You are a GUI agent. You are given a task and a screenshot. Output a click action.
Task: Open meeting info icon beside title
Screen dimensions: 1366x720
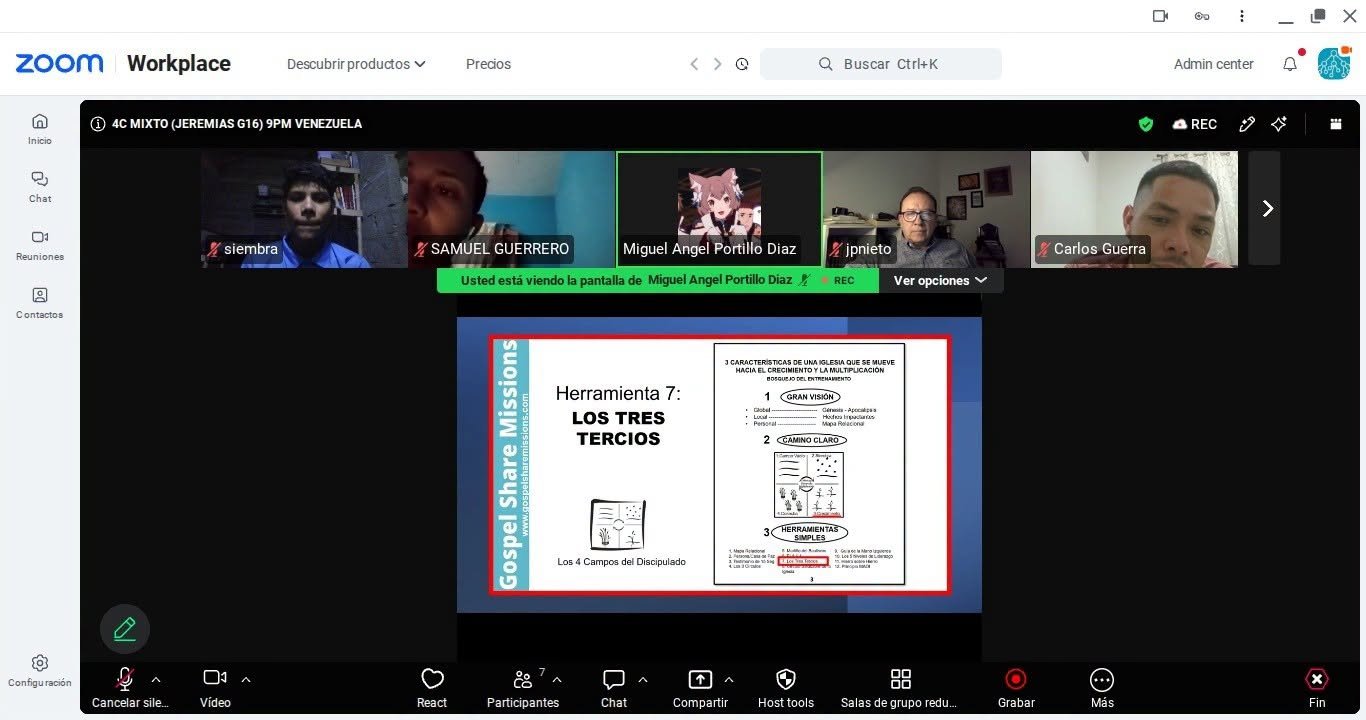pos(98,124)
